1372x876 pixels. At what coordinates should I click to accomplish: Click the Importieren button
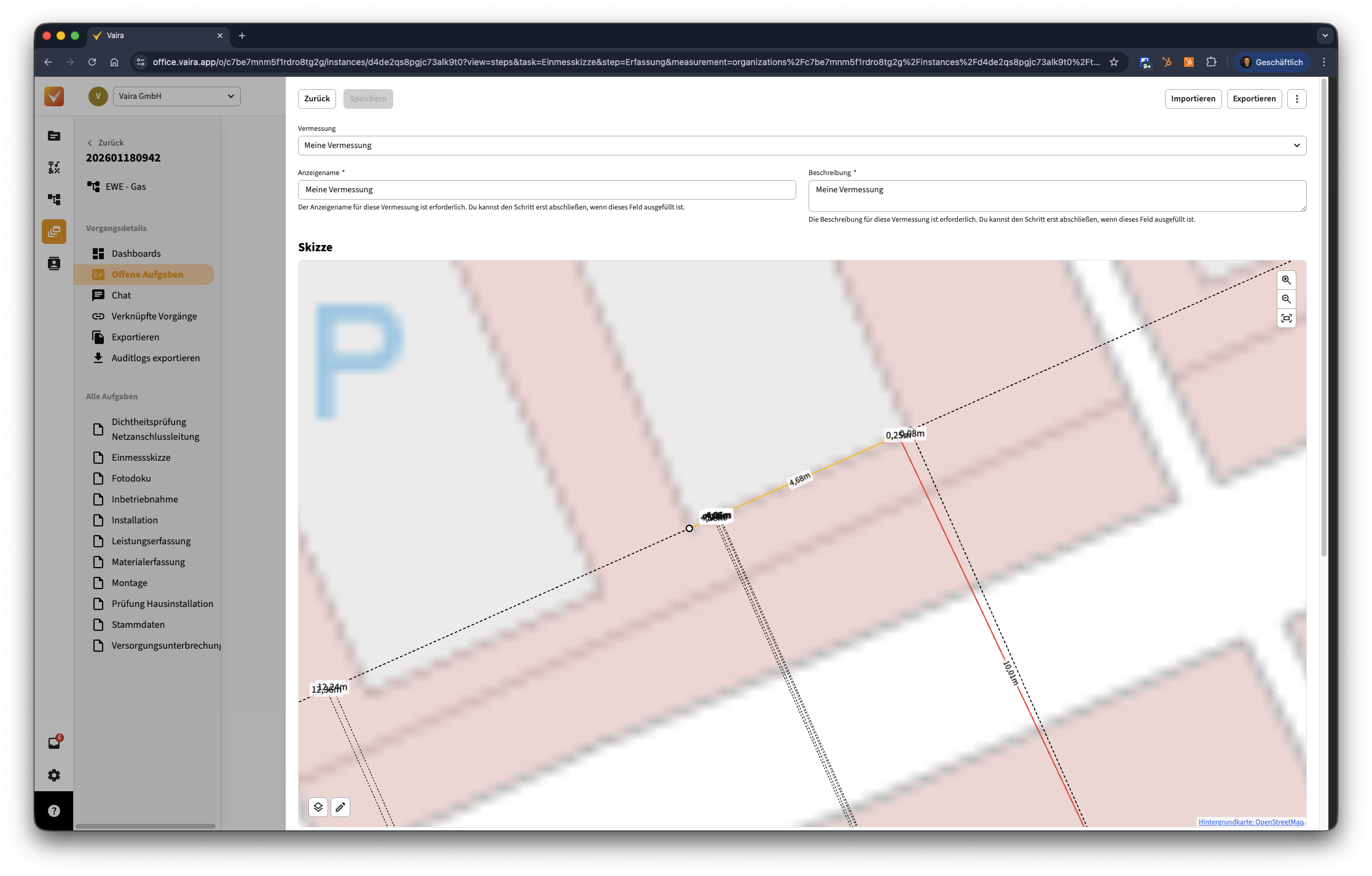1193,99
